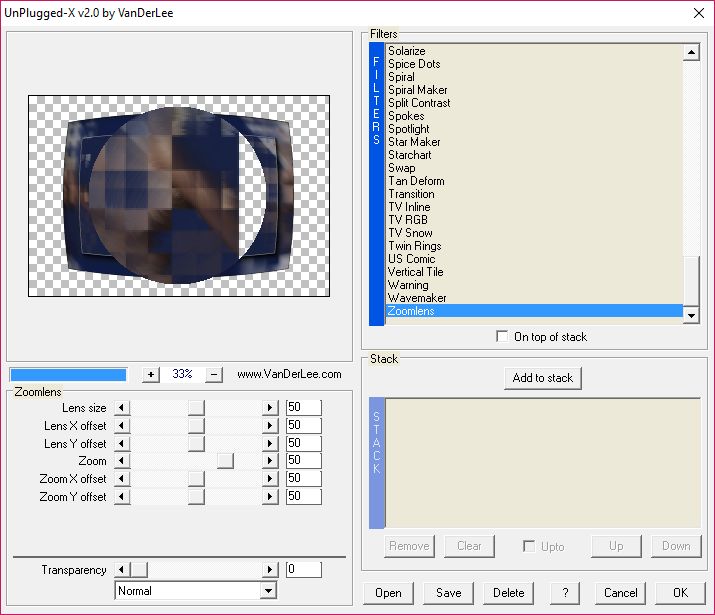Click right arrow of Zoom slider

point(270,460)
